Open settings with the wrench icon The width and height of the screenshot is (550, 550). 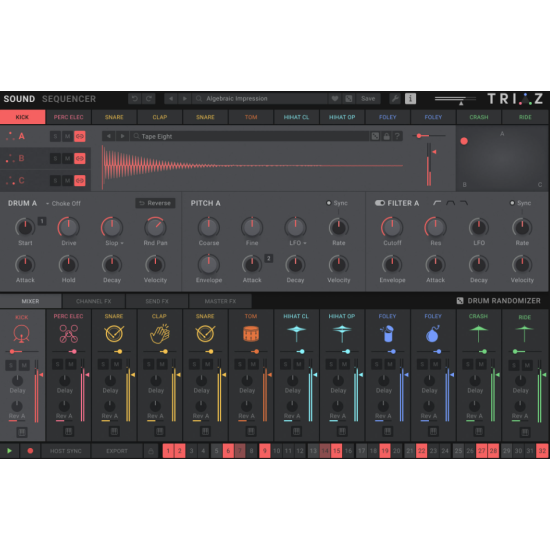(x=395, y=99)
